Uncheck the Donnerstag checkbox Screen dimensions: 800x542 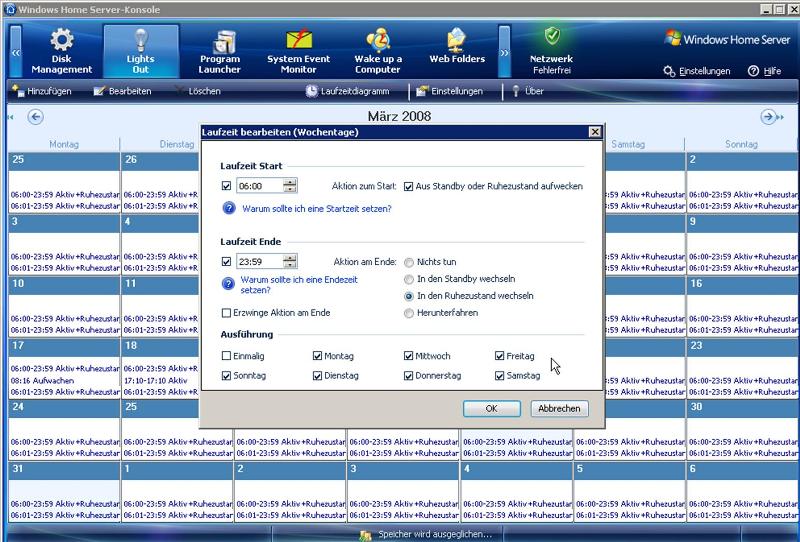tap(408, 376)
